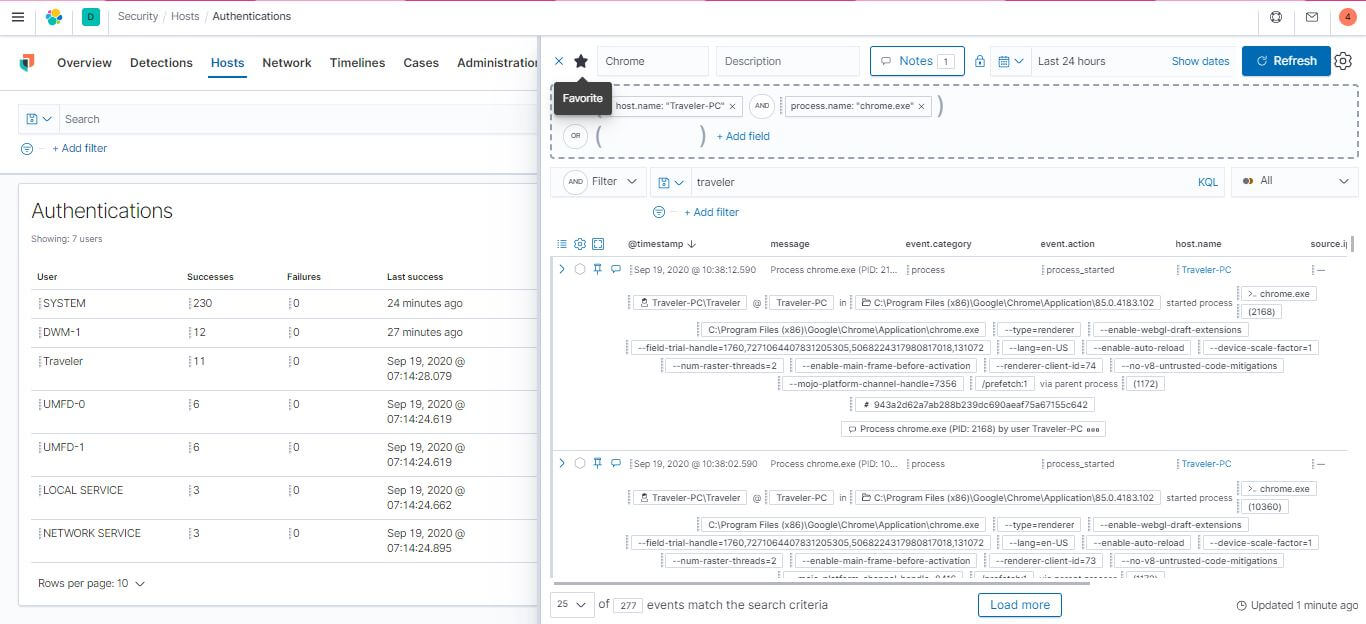Screen dimensions: 1366x624
Task: Switch to the Network tab
Action: click(x=287, y=63)
